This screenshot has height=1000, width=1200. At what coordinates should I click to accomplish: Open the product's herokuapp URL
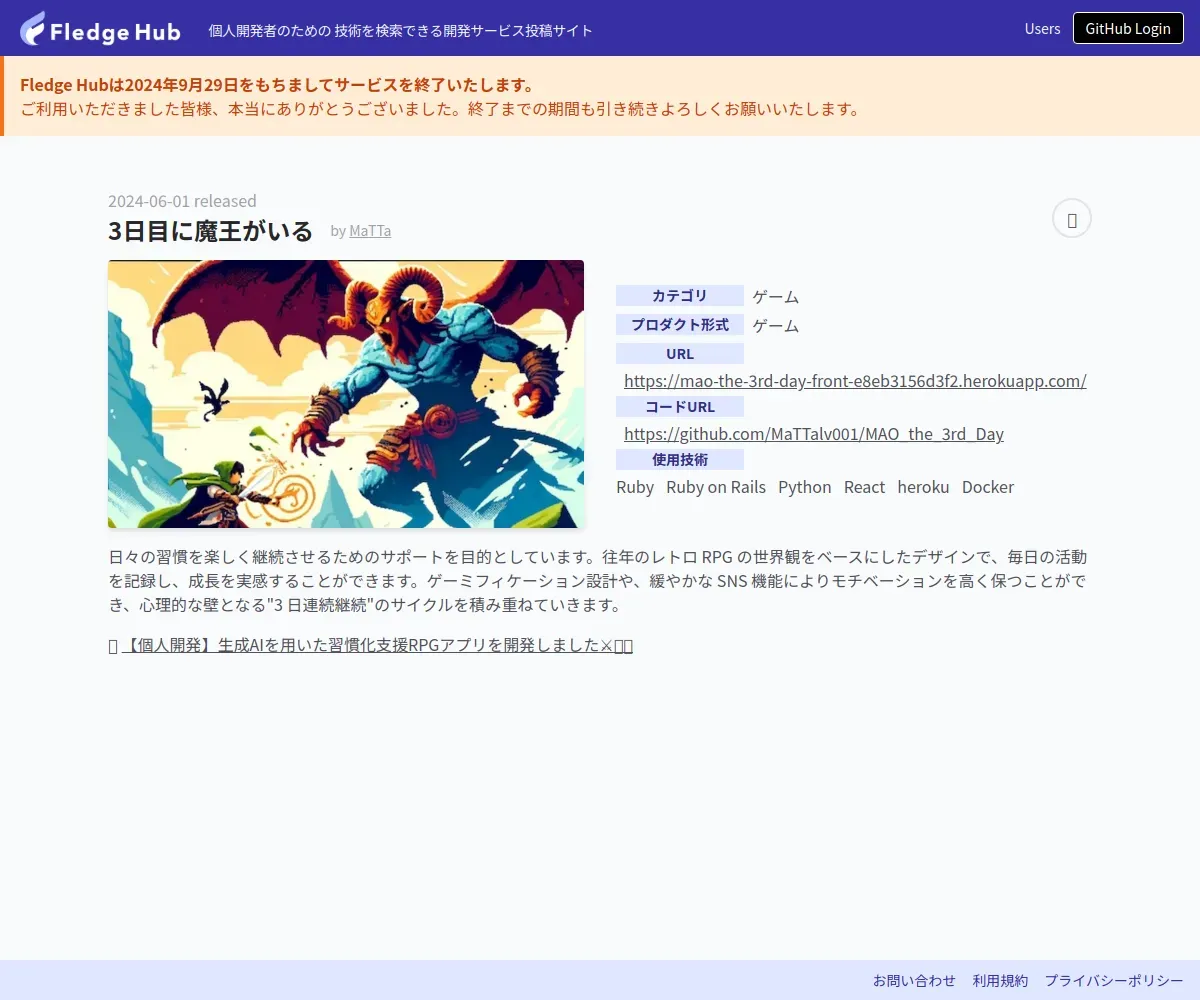click(855, 381)
